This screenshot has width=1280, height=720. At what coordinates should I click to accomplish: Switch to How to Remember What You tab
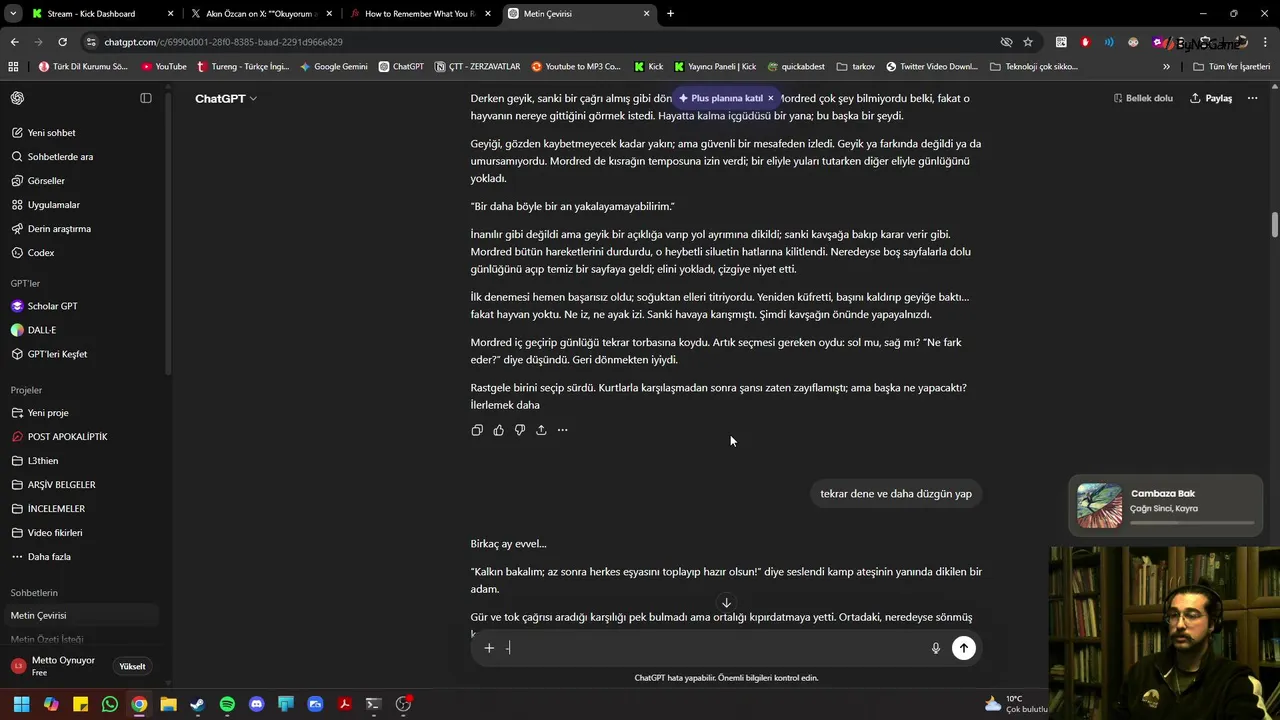(420, 14)
